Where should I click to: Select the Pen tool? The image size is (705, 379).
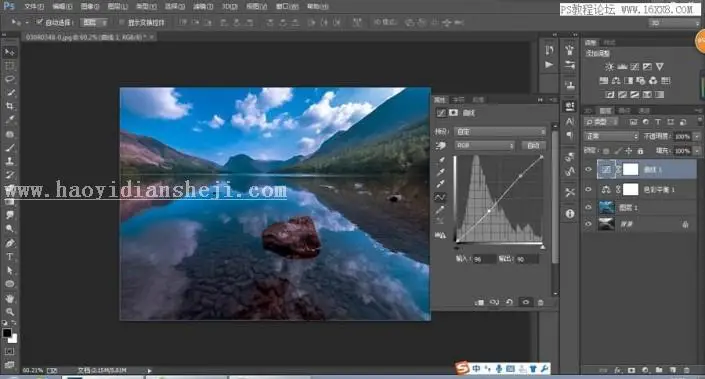[x=9, y=243]
